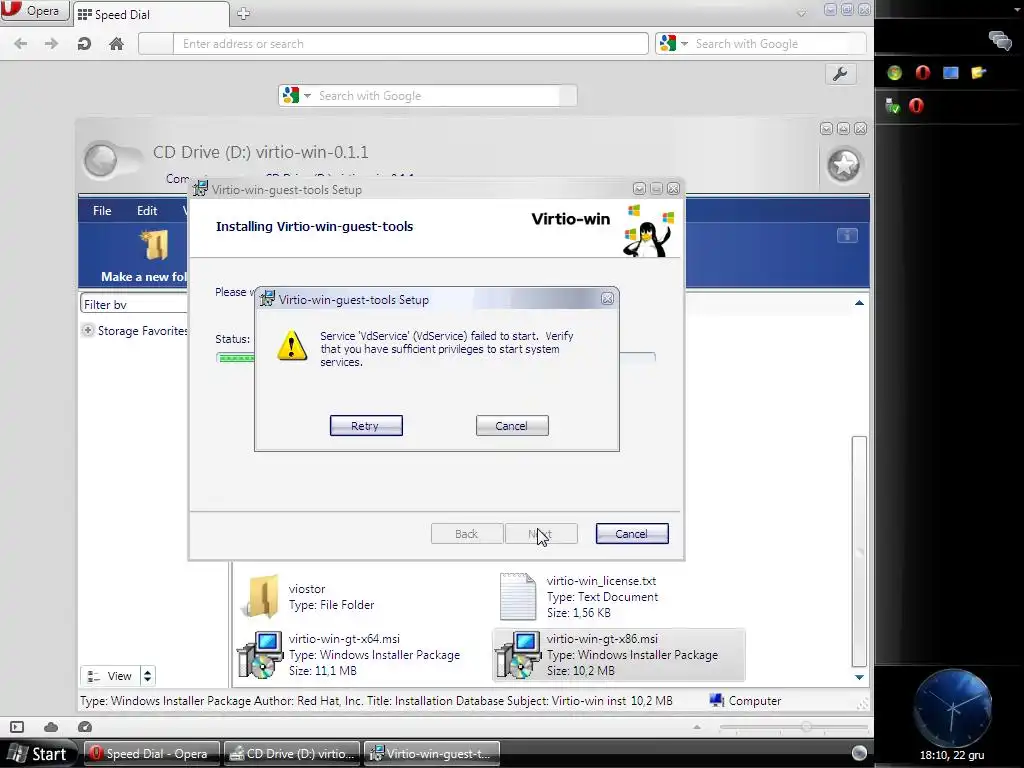
Task: Launch Opera from sidebar quick launch
Action: pyautogui.click(x=922, y=72)
